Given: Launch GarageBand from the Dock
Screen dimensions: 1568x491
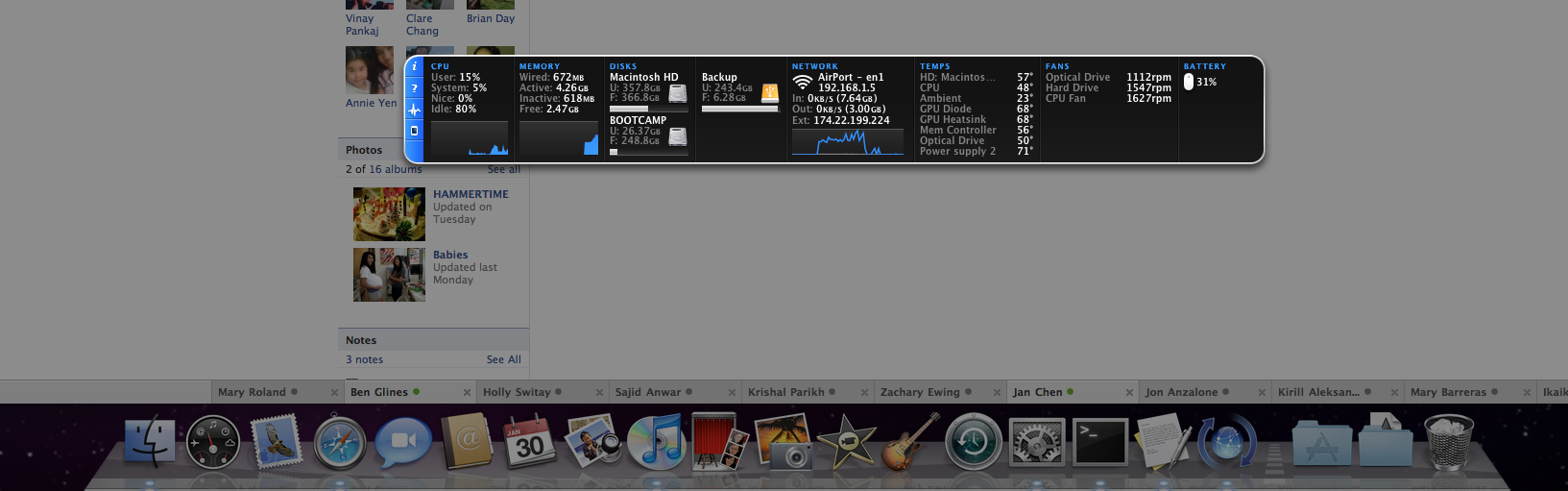Looking at the screenshot, I should click(909, 443).
